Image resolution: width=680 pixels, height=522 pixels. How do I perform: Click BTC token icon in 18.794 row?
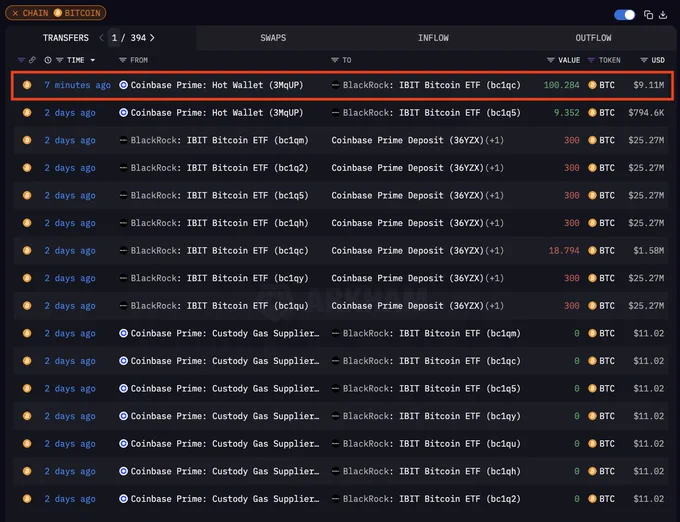coord(592,251)
